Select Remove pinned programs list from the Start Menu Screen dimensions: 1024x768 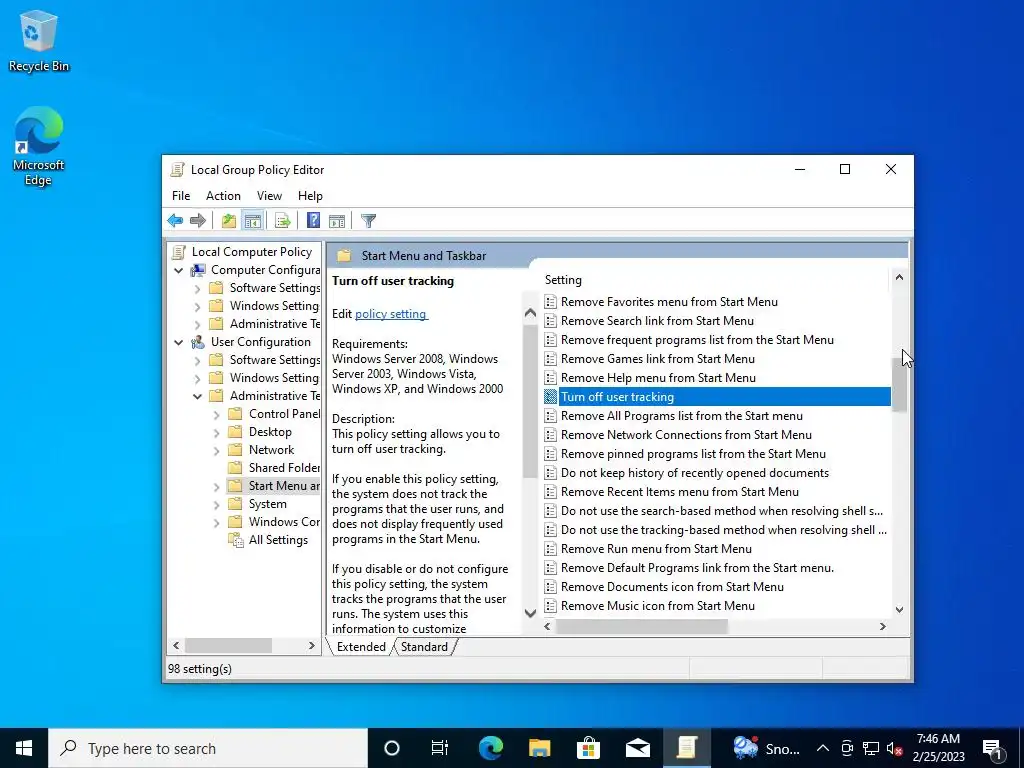click(x=693, y=454)
